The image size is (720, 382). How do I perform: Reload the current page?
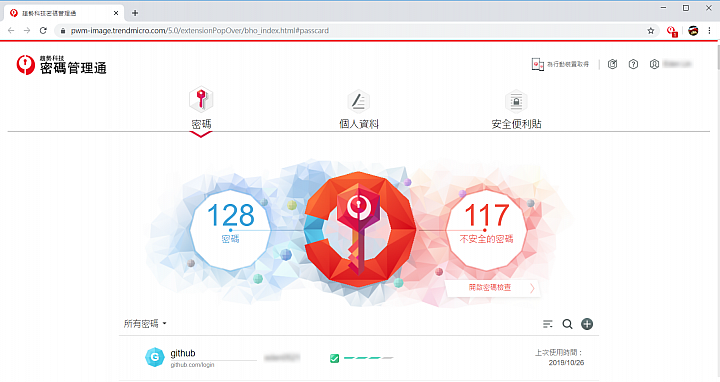43,30
